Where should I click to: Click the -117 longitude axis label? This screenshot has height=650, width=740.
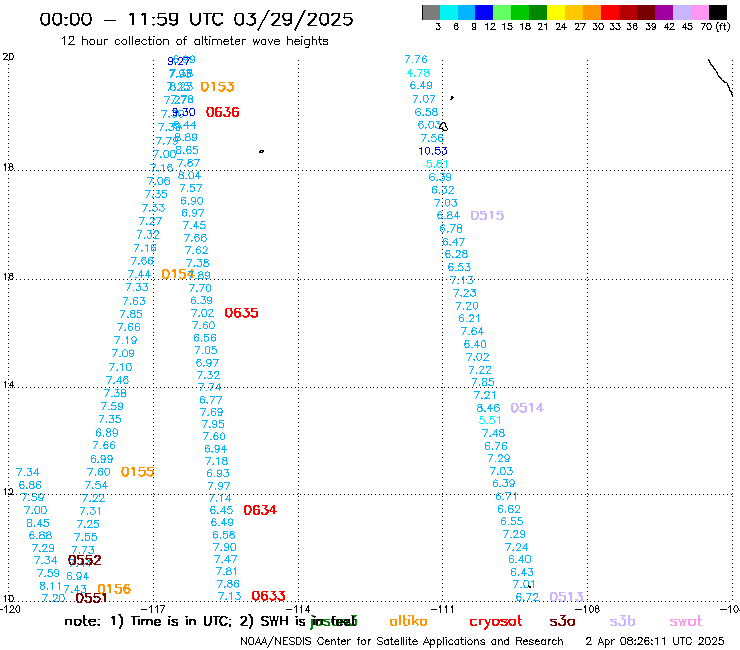153,609
